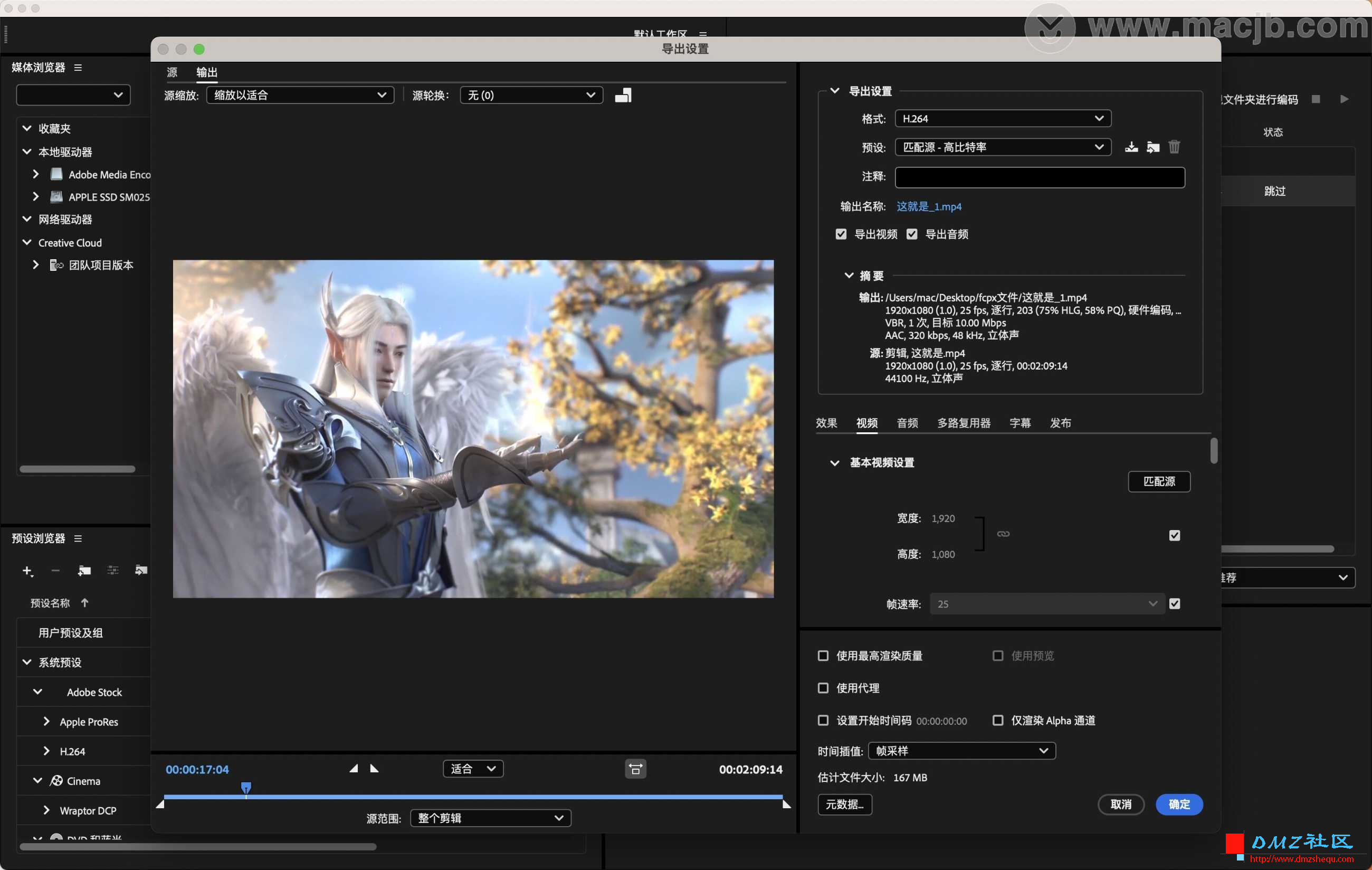Click the new preset group folder icon
Image resolution: width=1372 pixels, height=870 pixels.
point(84,571)
